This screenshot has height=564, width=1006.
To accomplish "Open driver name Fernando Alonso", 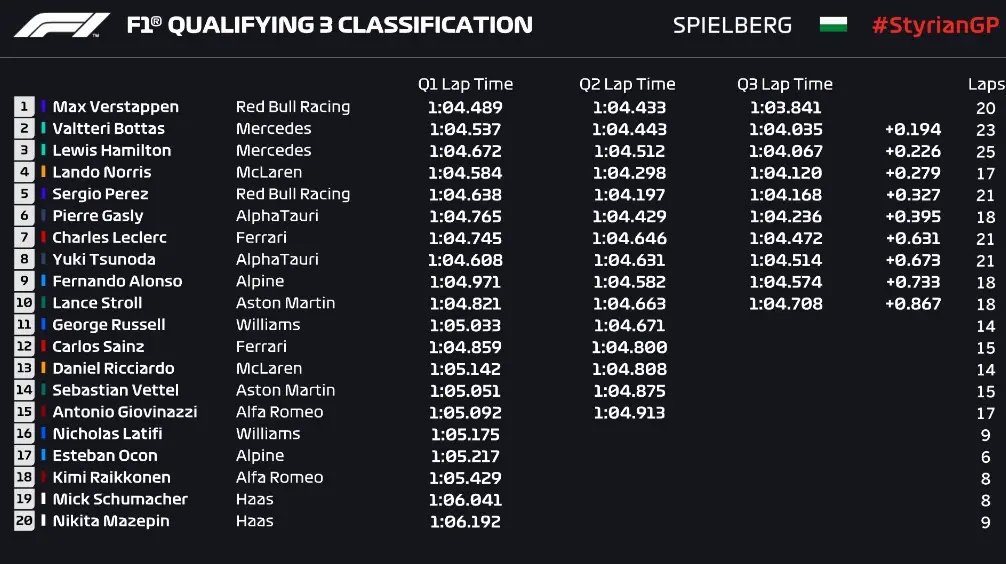I will point(117,282).
